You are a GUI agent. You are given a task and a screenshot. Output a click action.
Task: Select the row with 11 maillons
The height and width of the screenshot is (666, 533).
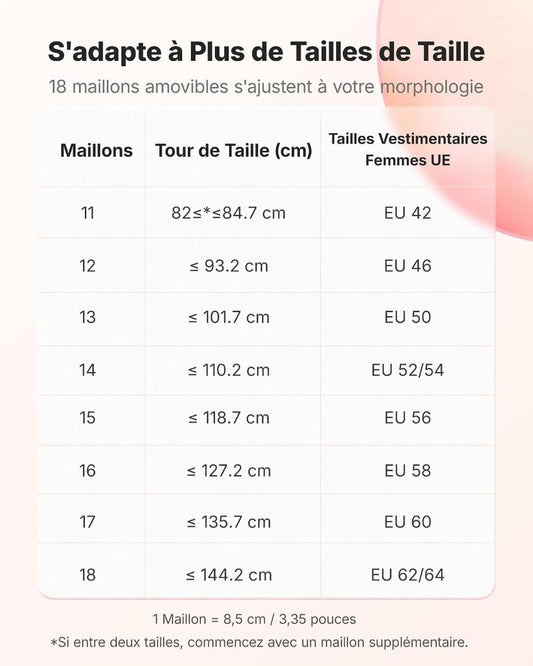pos(266,213)
